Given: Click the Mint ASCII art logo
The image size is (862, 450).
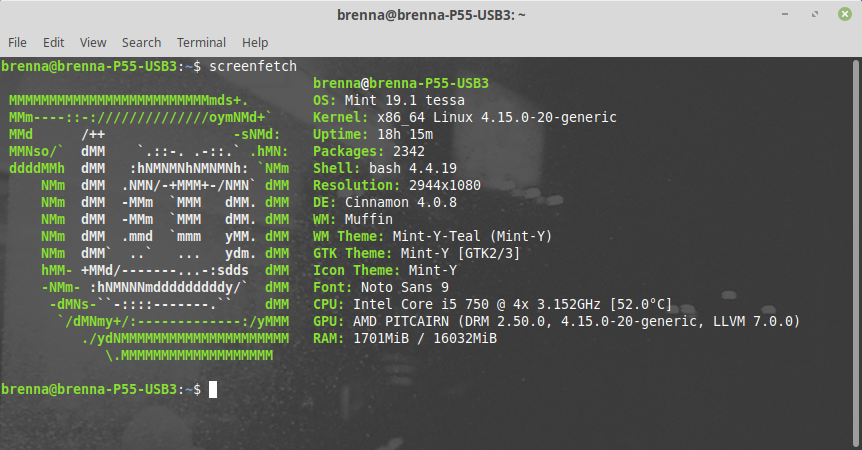Looking at the screenshot, I should (x=148, y=227).
